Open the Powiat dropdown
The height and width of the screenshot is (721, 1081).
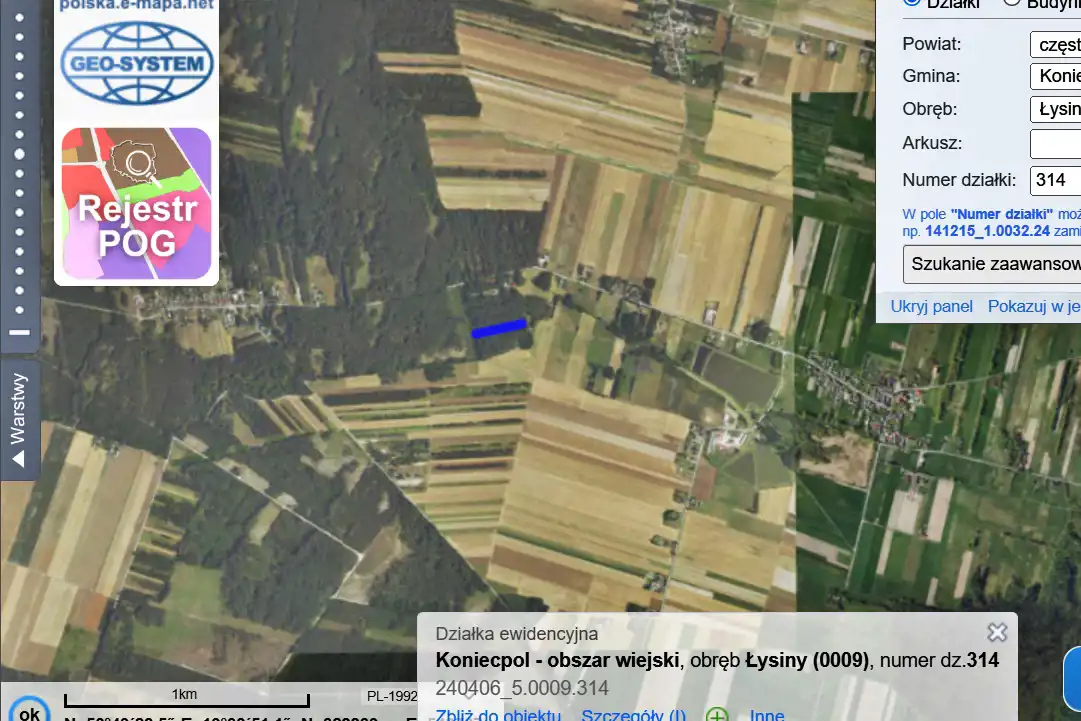[1055, 45]
